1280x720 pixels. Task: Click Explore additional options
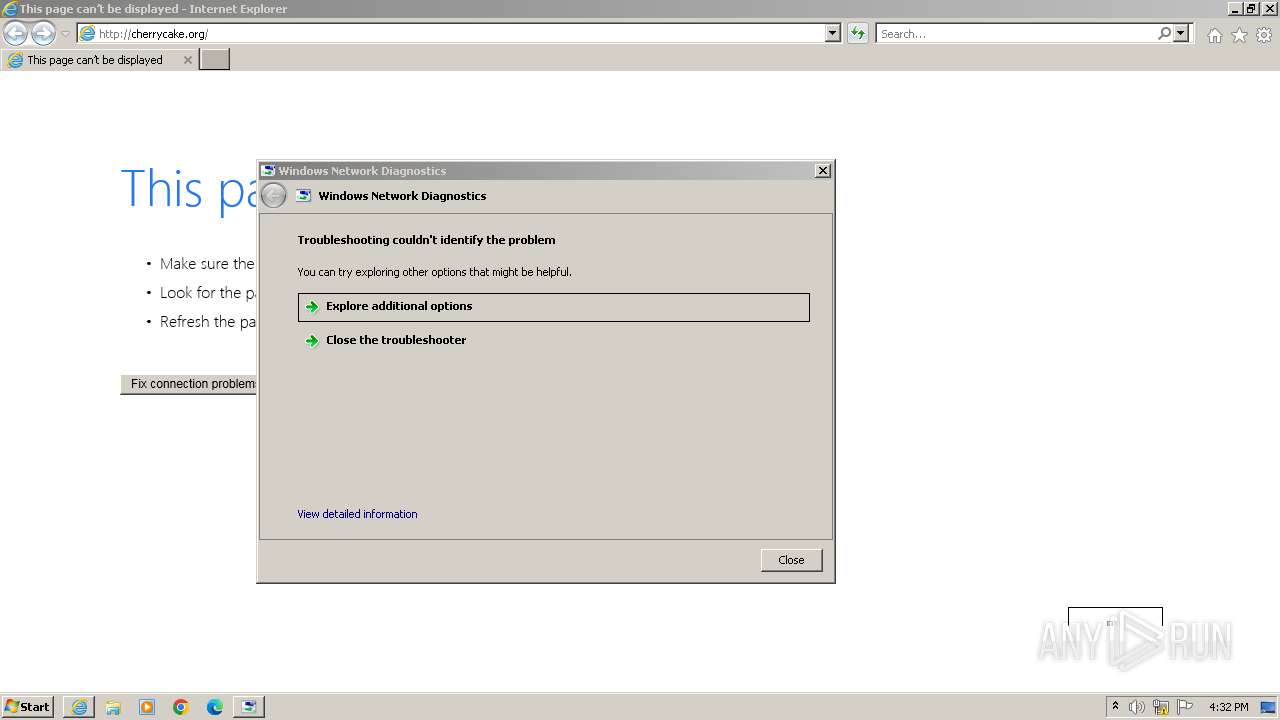point(553,307)
